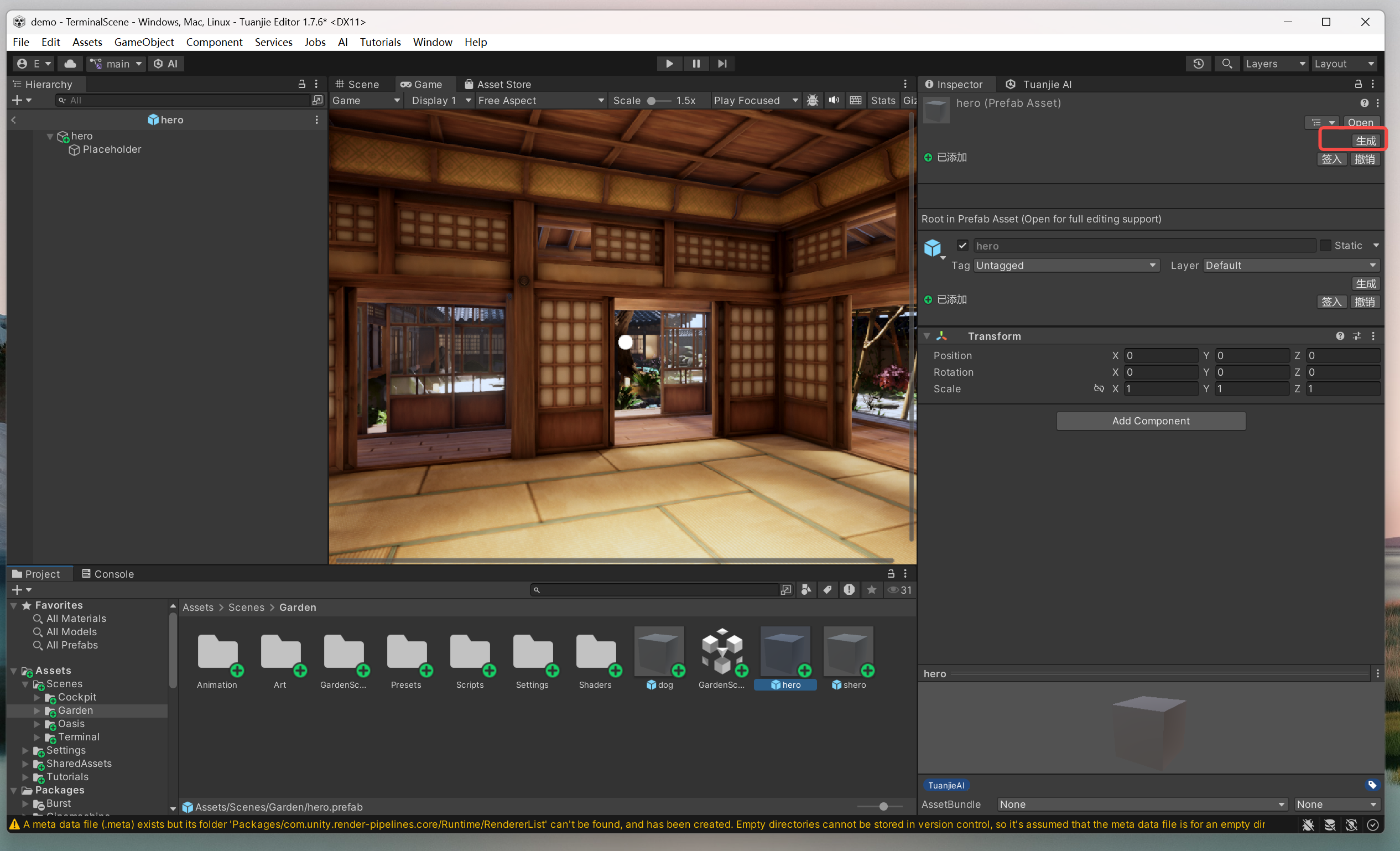Click the Add Component button

1151,421
